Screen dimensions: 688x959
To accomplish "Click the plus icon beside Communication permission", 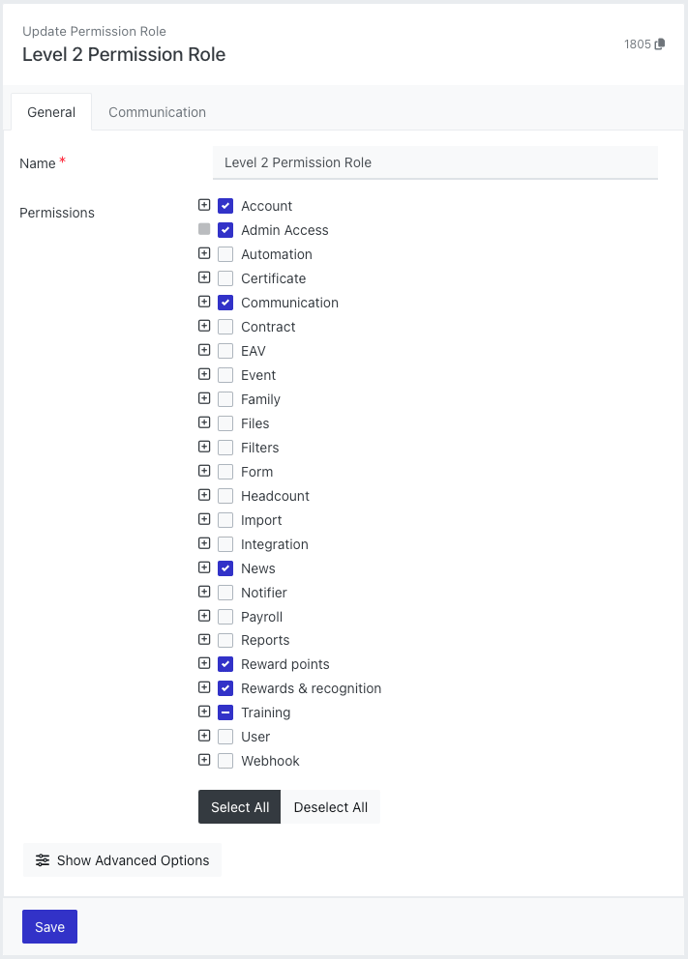I will (204, 302).
